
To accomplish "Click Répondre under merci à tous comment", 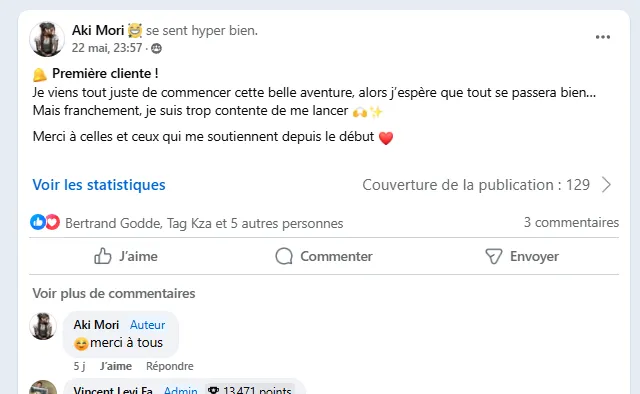I will (x=170, y=366).
